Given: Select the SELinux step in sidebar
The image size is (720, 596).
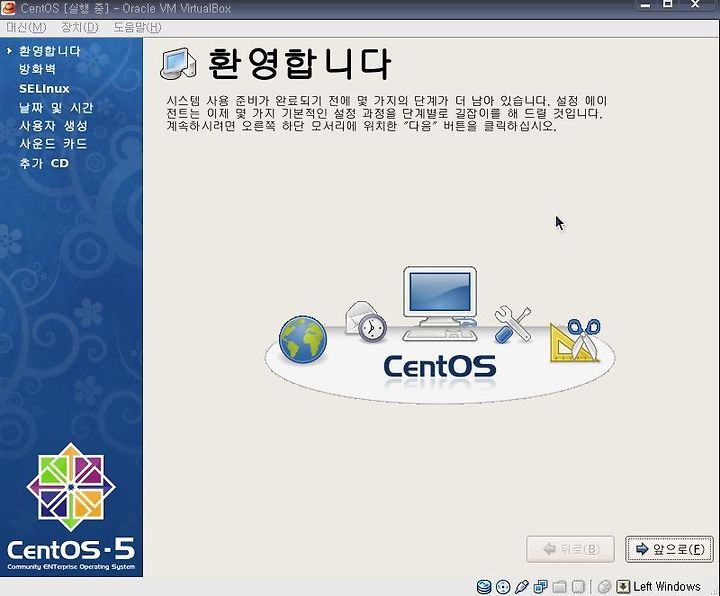Looking at the screenshot, I should (44, 89).
